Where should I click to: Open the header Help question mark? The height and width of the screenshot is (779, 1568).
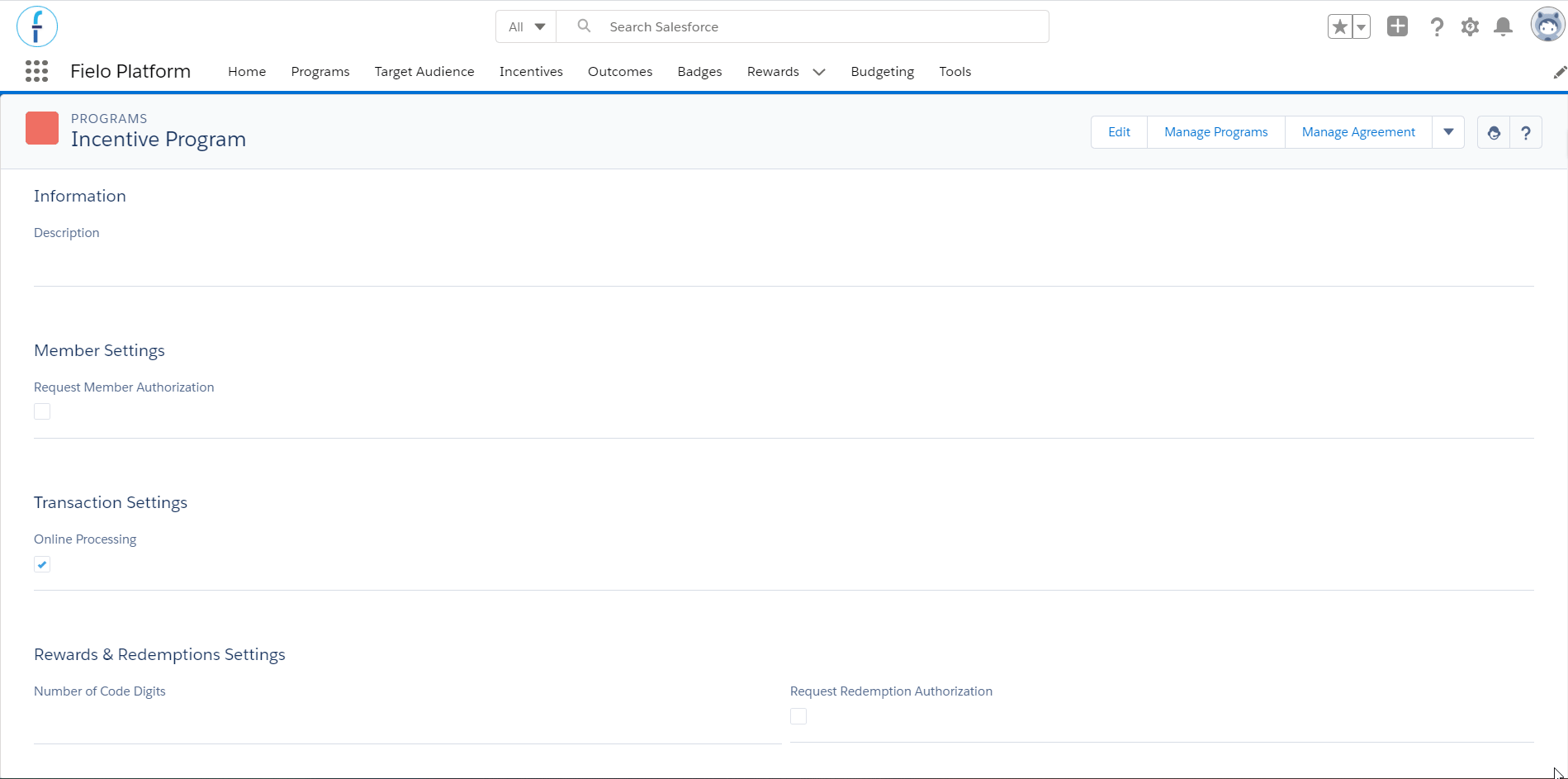[1437, 27]
